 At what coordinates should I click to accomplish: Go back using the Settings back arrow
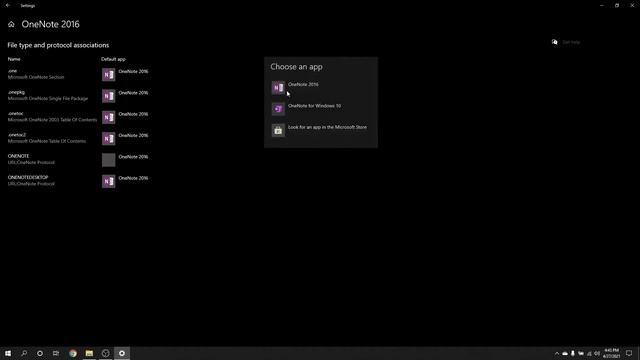point(8,5)
